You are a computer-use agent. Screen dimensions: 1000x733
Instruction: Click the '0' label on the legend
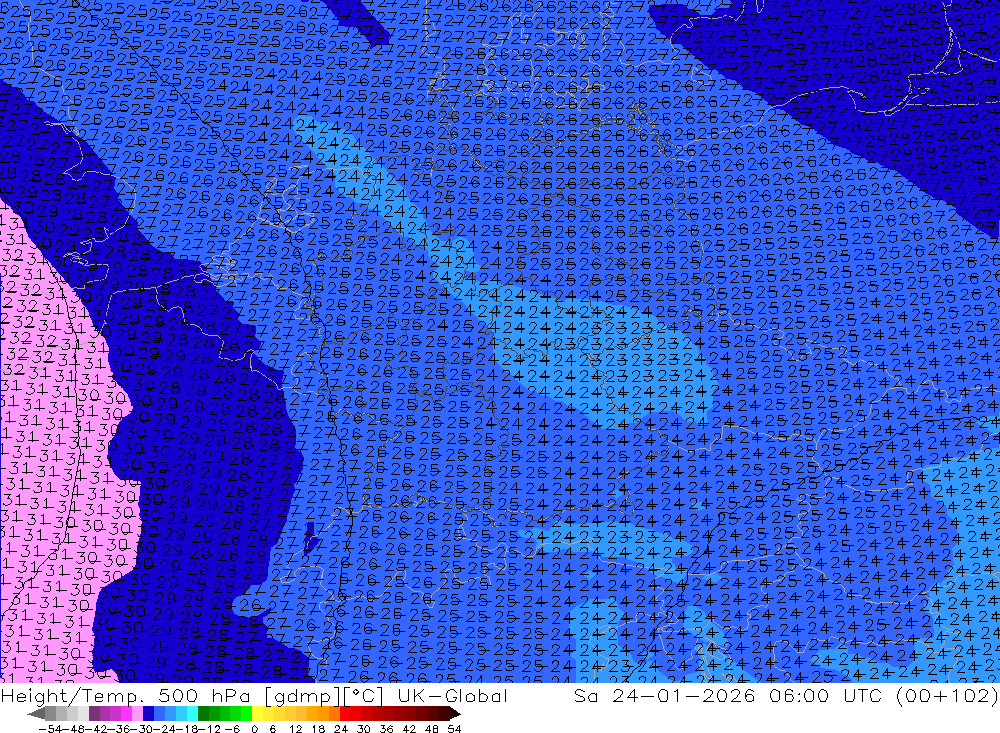point(254,729)
